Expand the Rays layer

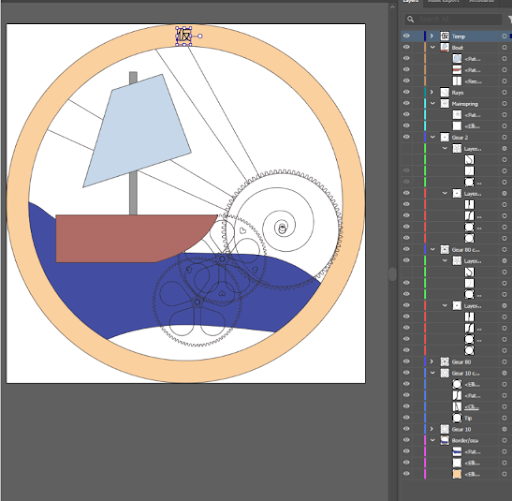[x=432, y=92]
